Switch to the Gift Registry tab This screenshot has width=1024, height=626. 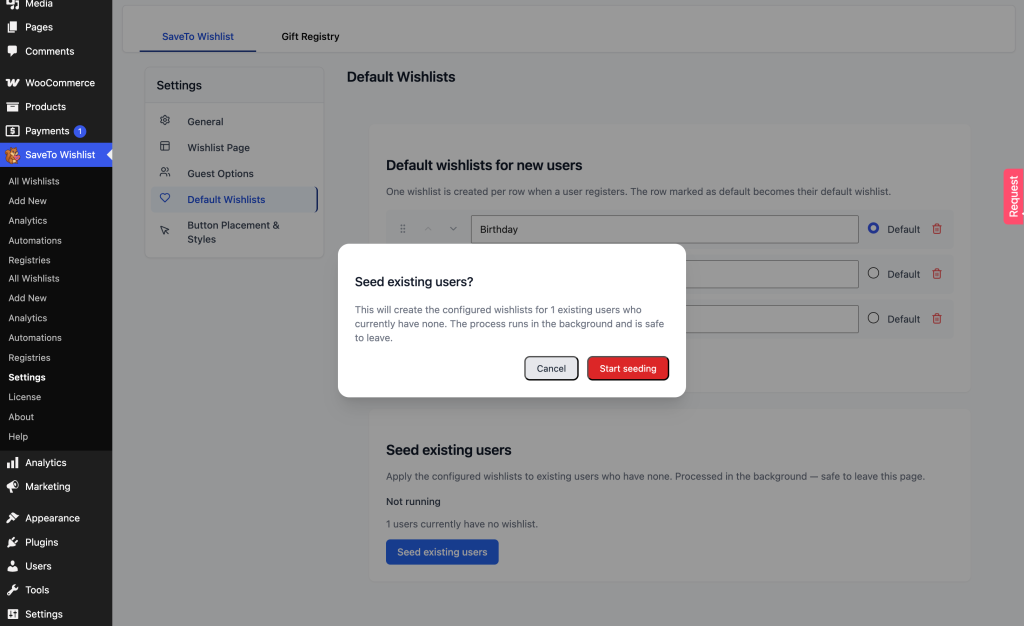point(310,37)
